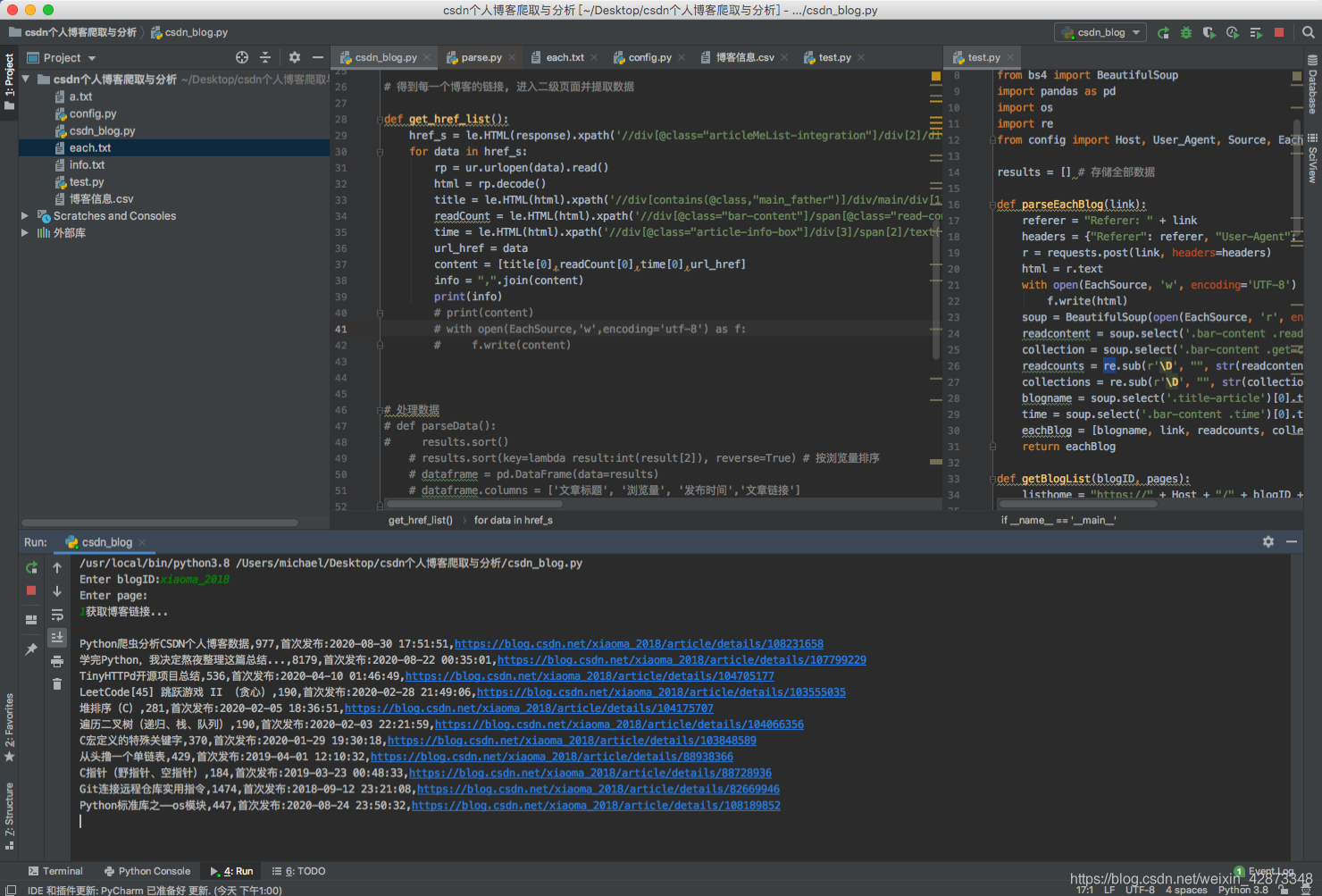Open the 6: TODO tool window
This screenshot has height=896, width=1322.
pyautogui.click(x=299, y=871)
